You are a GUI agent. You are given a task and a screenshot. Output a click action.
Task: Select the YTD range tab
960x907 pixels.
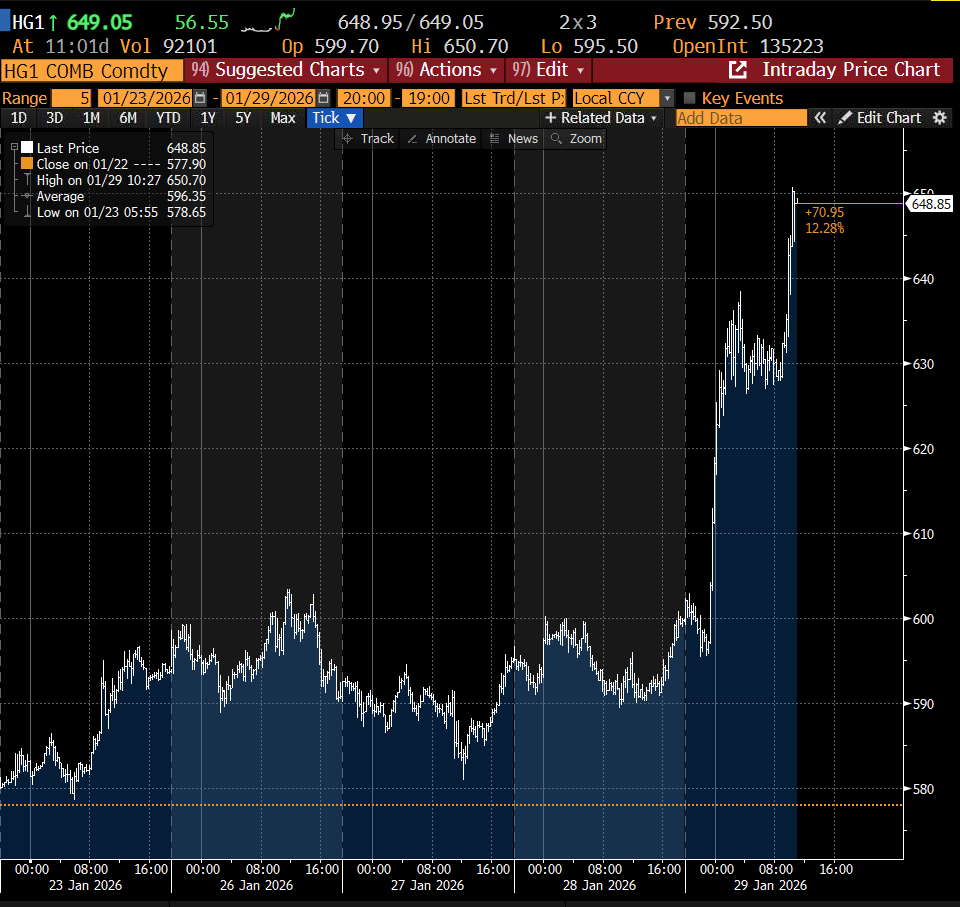click(168, 118)
